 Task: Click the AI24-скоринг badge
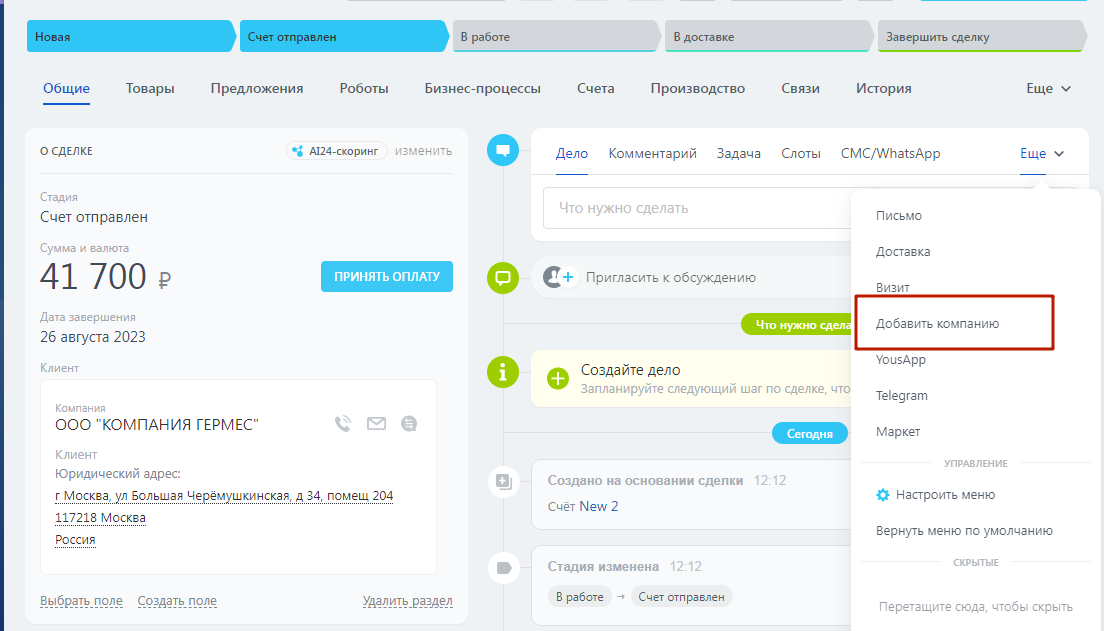336,151
